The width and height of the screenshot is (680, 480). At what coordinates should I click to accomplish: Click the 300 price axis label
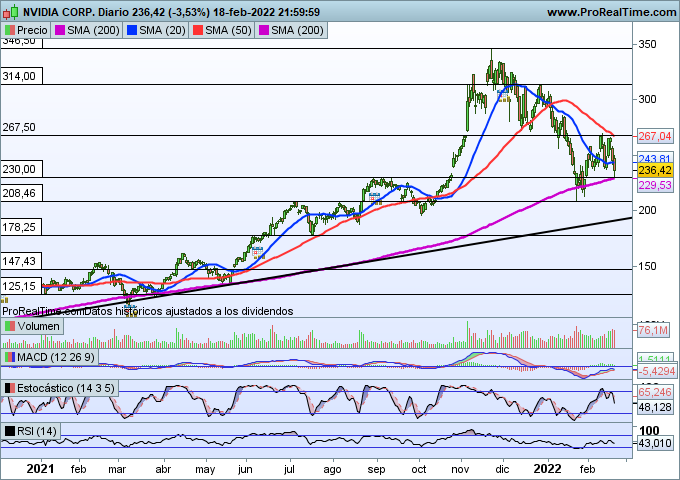point(647,99)
